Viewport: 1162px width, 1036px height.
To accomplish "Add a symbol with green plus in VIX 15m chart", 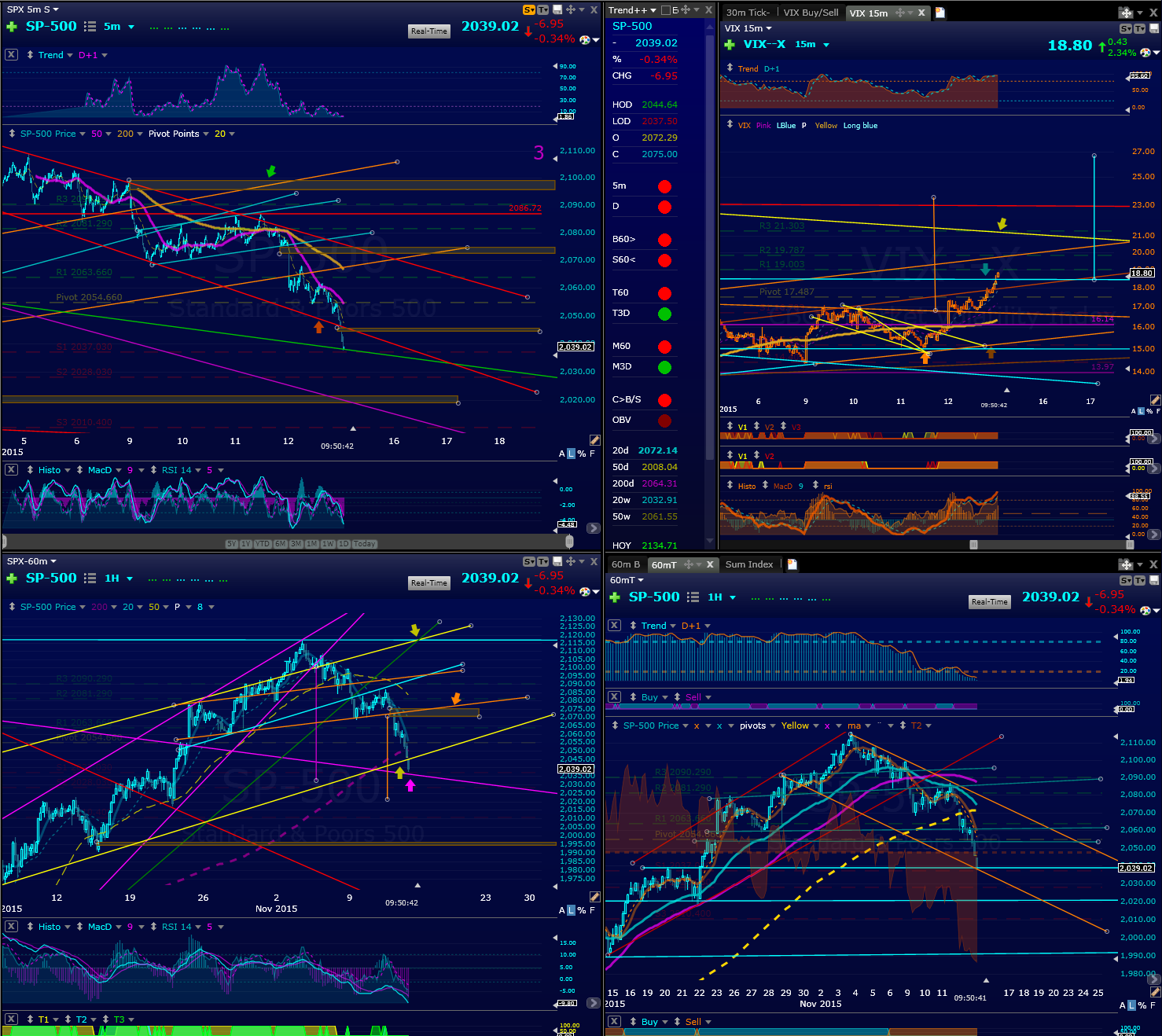I will point(729,45).
